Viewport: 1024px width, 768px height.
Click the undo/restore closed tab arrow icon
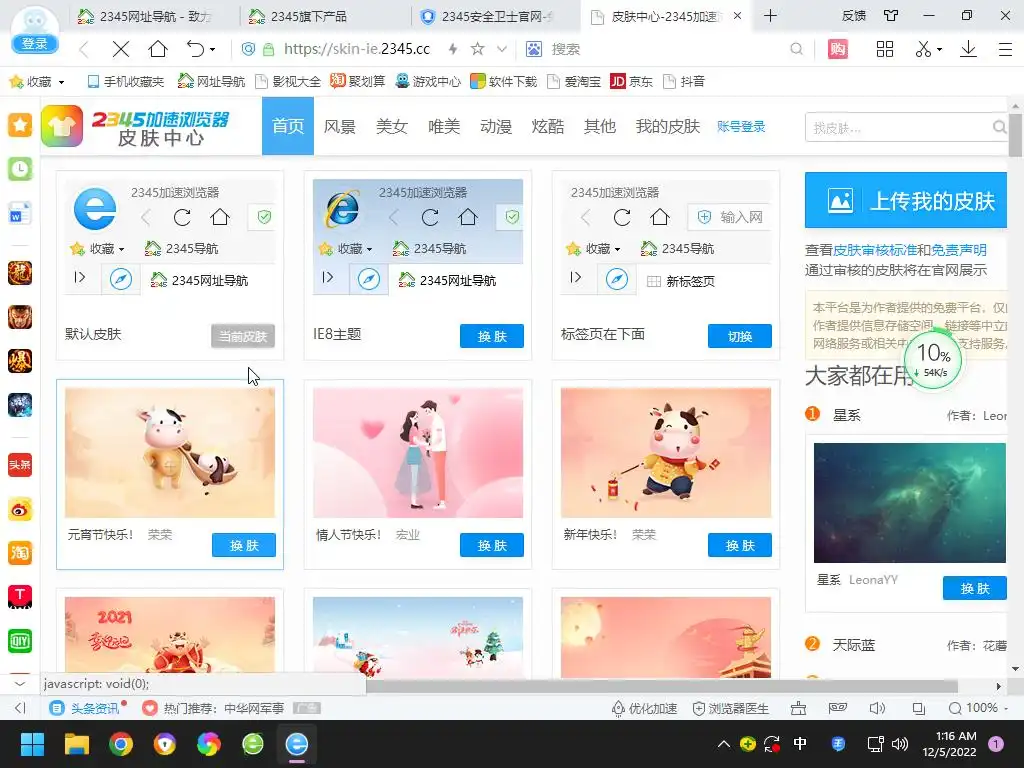coord(195,49)
